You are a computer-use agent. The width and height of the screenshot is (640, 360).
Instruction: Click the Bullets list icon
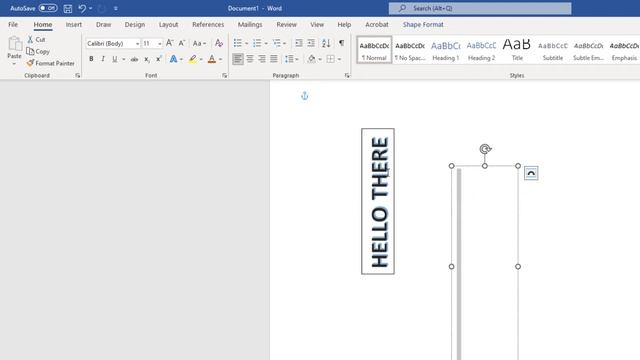(x=238, y=43)
